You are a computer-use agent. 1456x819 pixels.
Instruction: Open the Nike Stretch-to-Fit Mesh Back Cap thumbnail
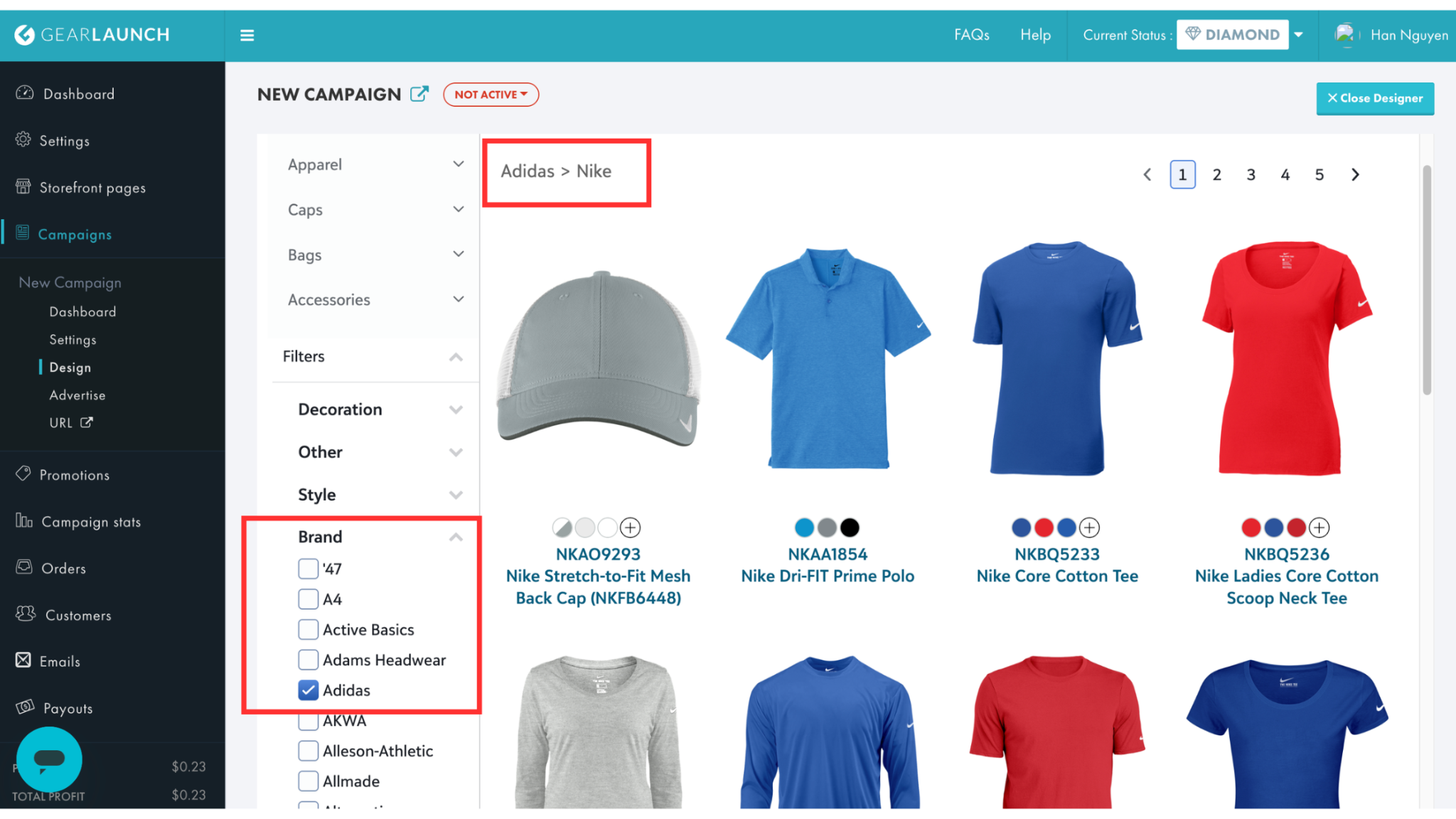pyautogui.click(x=599, y=359)
